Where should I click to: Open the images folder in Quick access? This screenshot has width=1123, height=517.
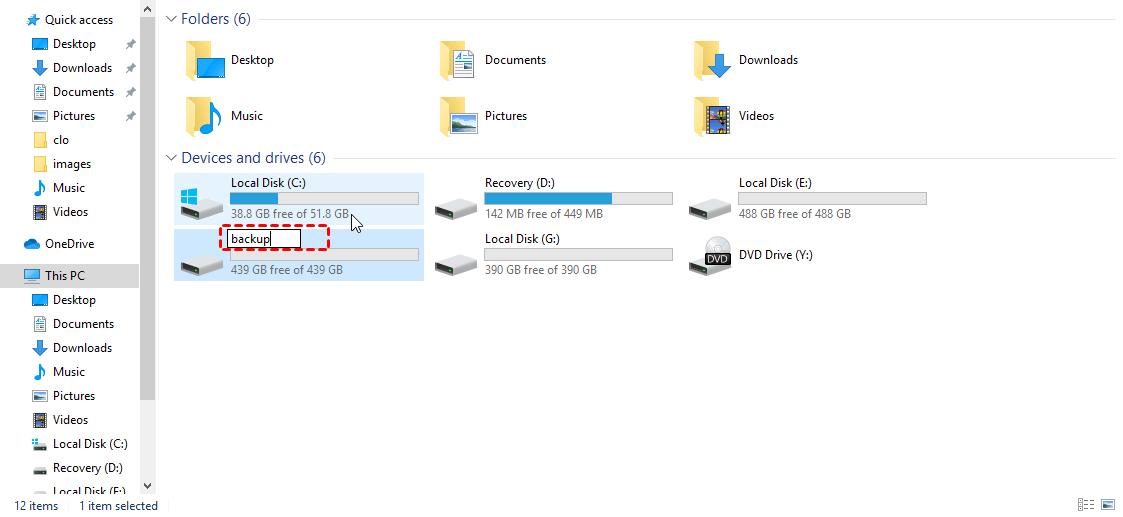point(71,164)
